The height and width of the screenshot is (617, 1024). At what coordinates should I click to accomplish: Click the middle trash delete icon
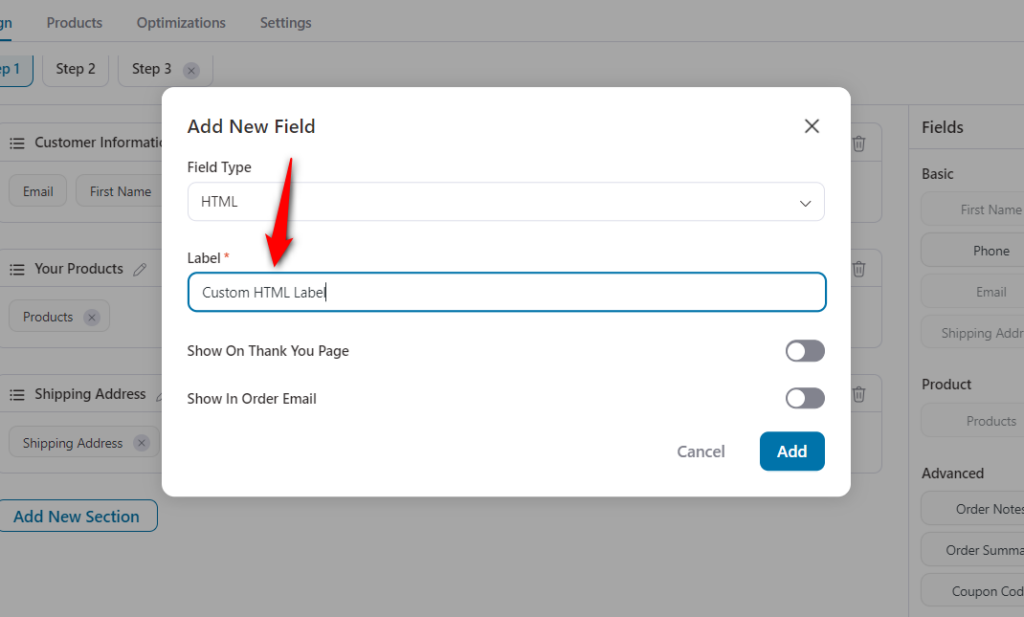(858, 268)
